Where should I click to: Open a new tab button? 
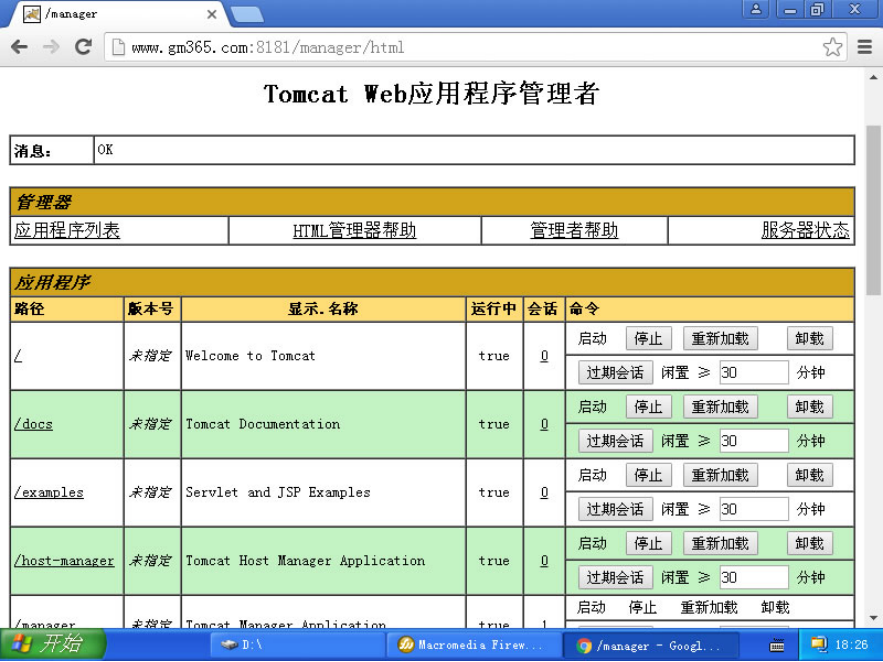click(x=247, y=15)
